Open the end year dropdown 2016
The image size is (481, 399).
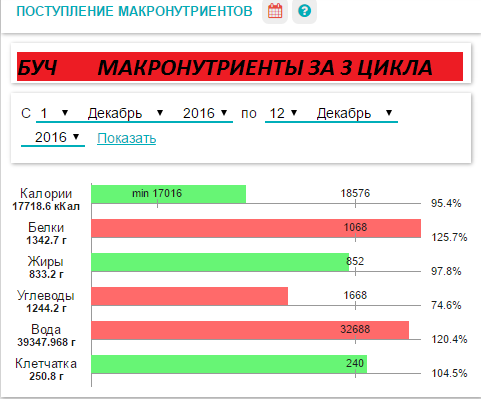pyautogui.click(x=53, y=137)
